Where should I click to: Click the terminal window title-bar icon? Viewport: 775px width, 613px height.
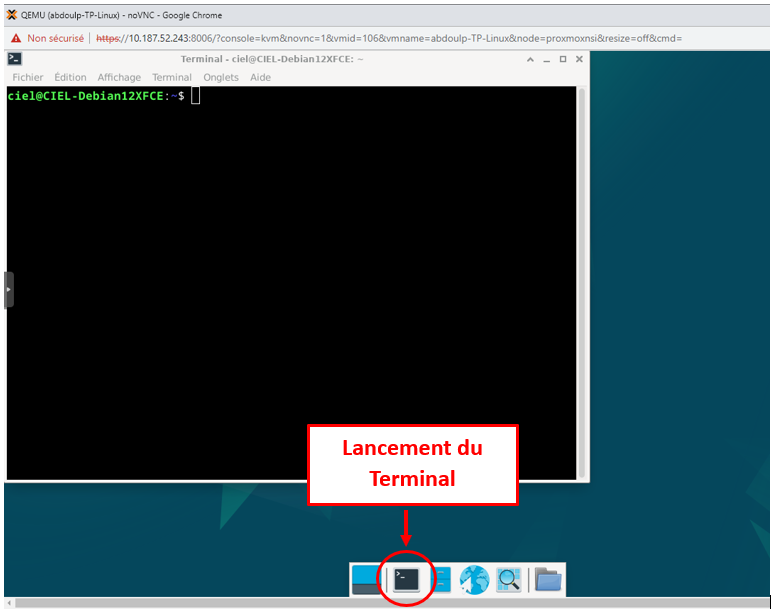pyautogui.click(x=14, y=59)
